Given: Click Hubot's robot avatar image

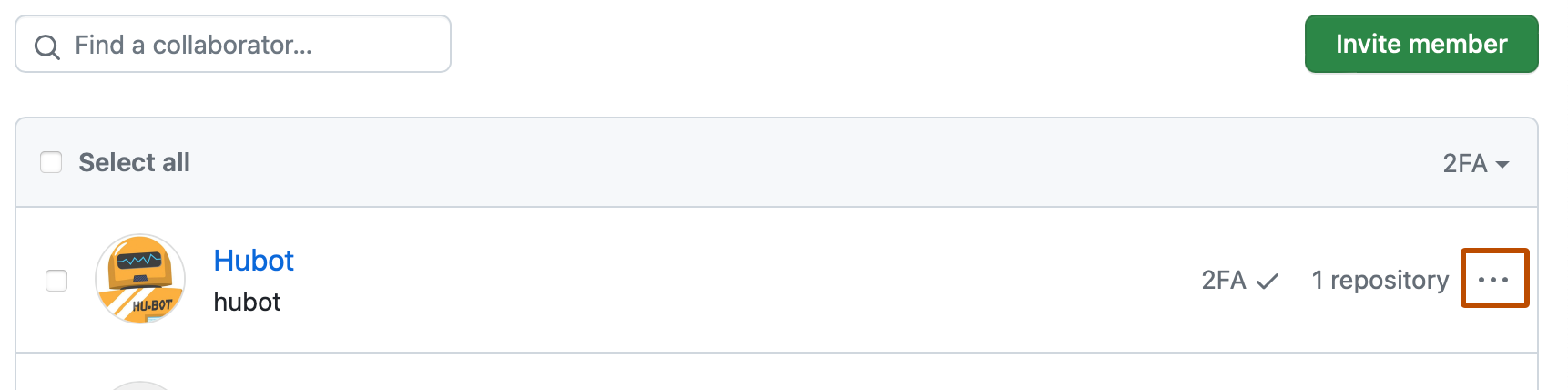Looking at the screenshot, I should coord(140,279).
